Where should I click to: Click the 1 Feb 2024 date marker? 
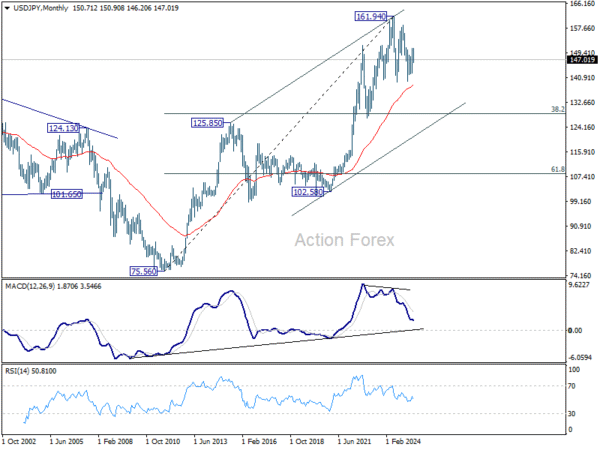pyautogui.click(x=403, y=441)
